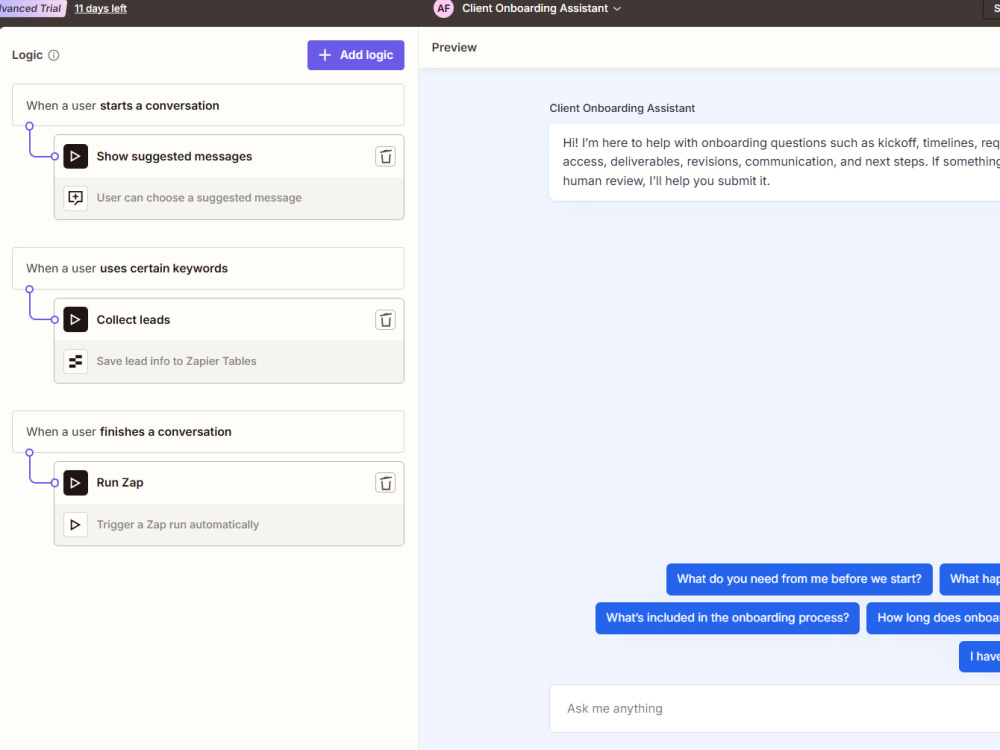Select the 'starts a conversation' trigger
This screenshot has width=1000, height=750.
pyautogui.click(x=208, y=105)
